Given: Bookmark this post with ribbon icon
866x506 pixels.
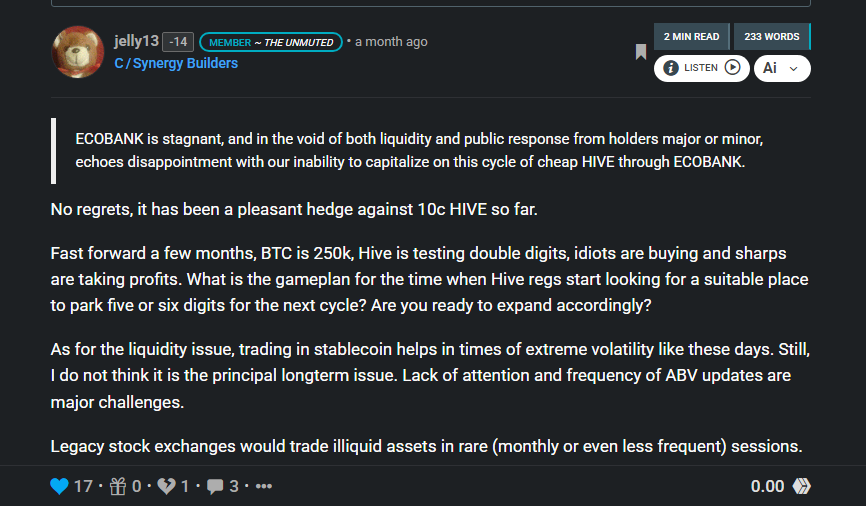Looking at the screenshot, I should tap(641, 52).
